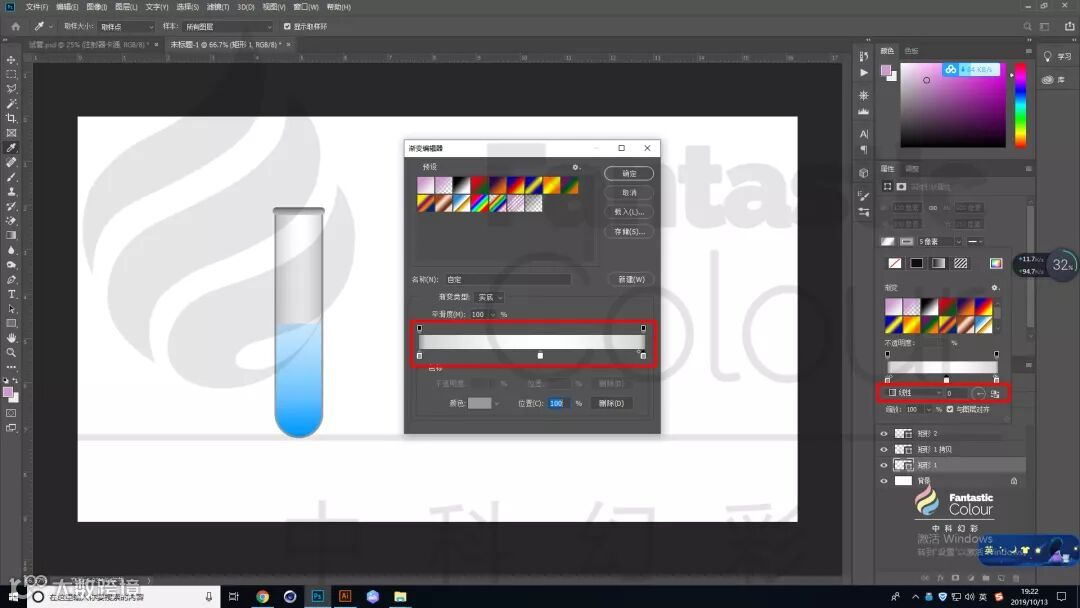Viewport: 1080px width, 608px height.
Task: Toggle the 显示取样环 checkbox
Action: [x=287, y=26]
